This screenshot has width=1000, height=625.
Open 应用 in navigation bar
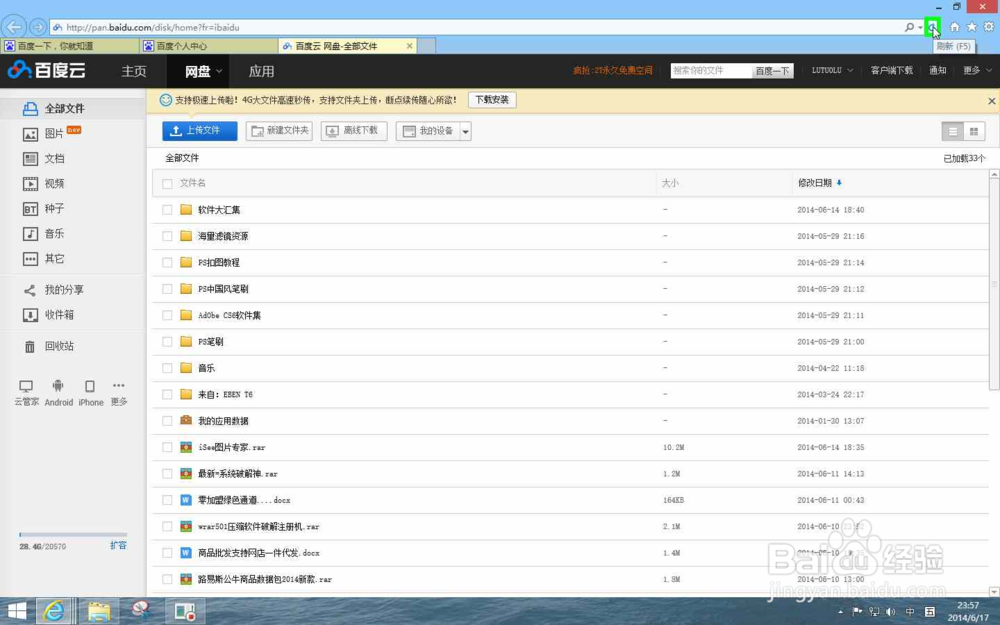tap(261, 71)
